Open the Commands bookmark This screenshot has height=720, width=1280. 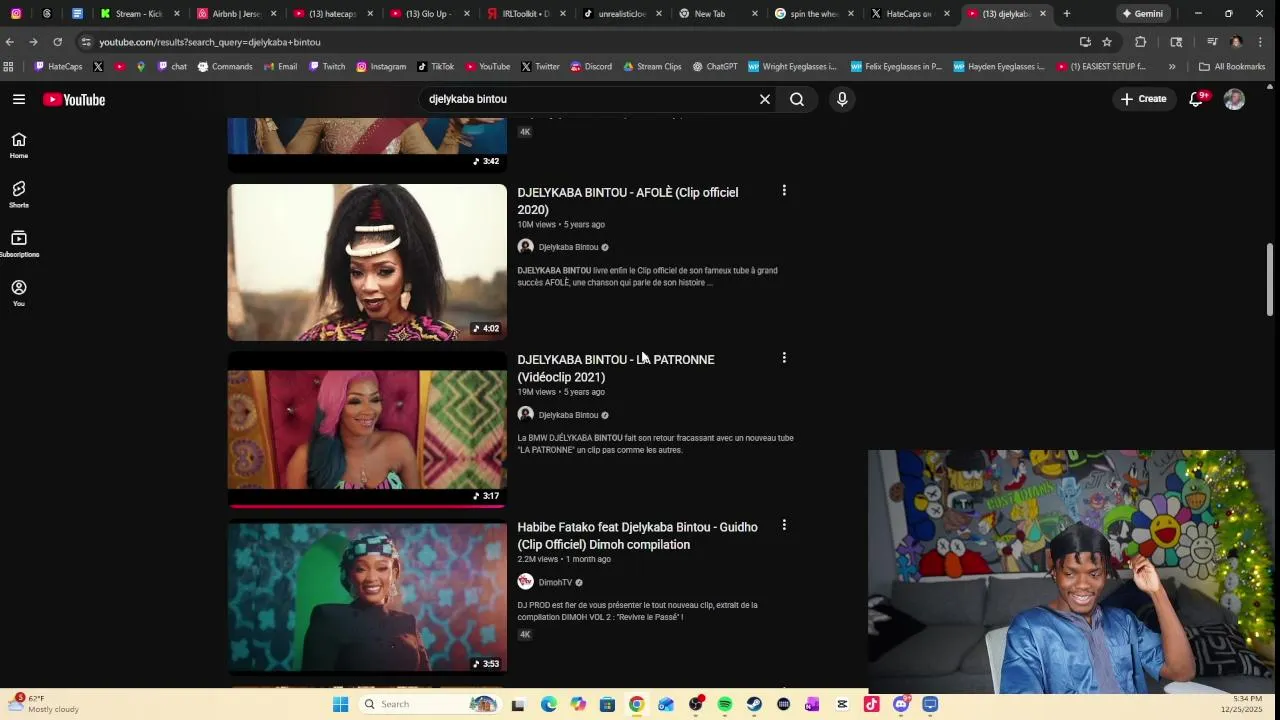click(225, 67)
